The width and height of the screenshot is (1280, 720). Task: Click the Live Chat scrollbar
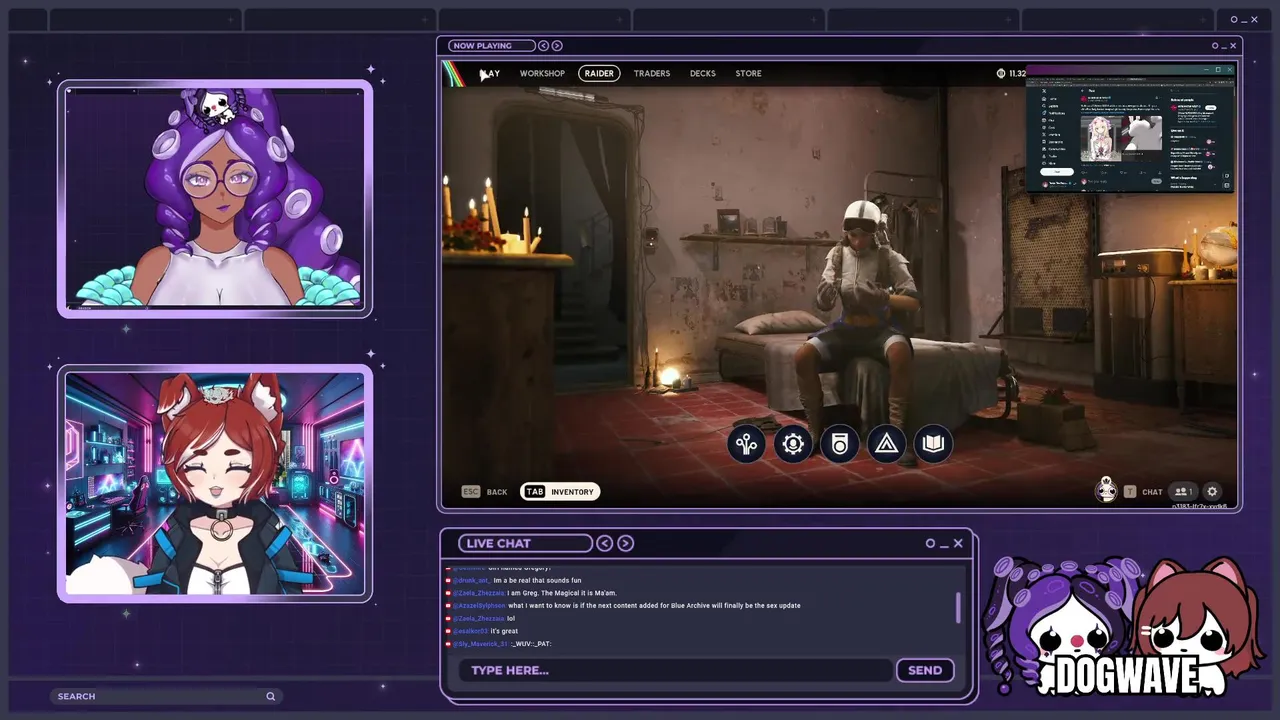point(958,607)
